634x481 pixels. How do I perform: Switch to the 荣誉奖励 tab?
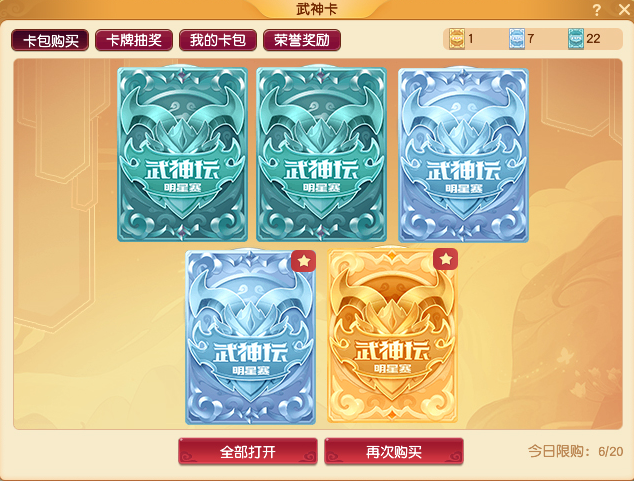tap(302, 40)
